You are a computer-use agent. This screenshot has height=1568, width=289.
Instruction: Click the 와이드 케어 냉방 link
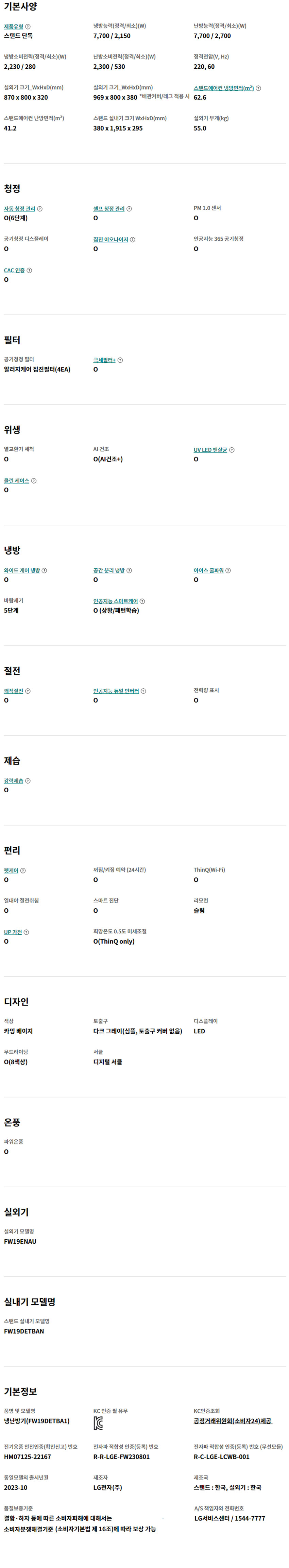pos(22,570)
